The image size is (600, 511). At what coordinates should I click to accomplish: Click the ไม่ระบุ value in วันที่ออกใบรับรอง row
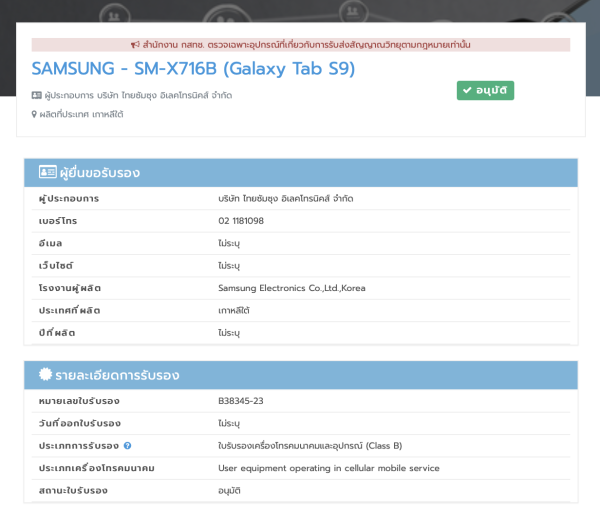229,423
